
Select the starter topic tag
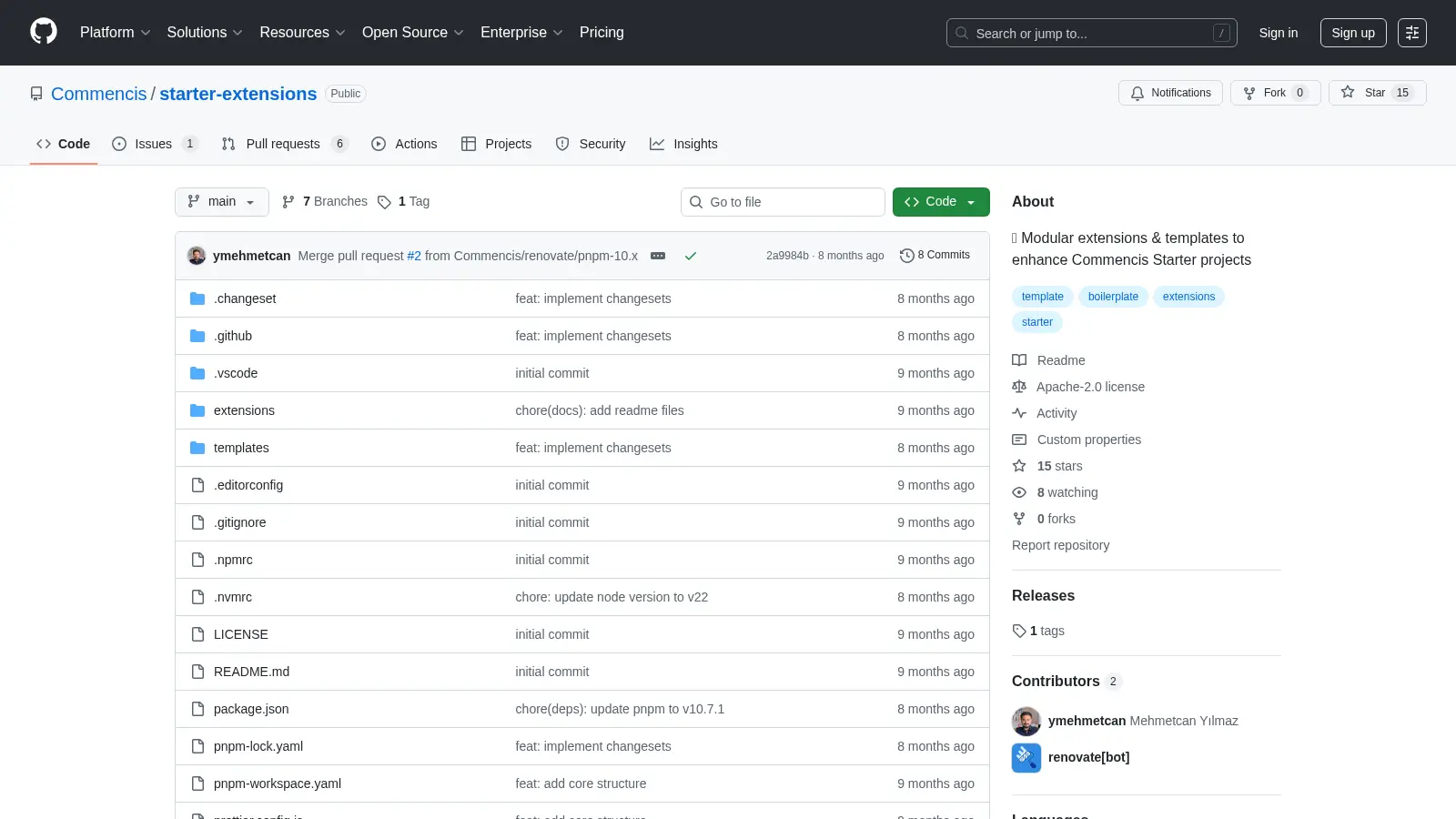[1036, 322]
